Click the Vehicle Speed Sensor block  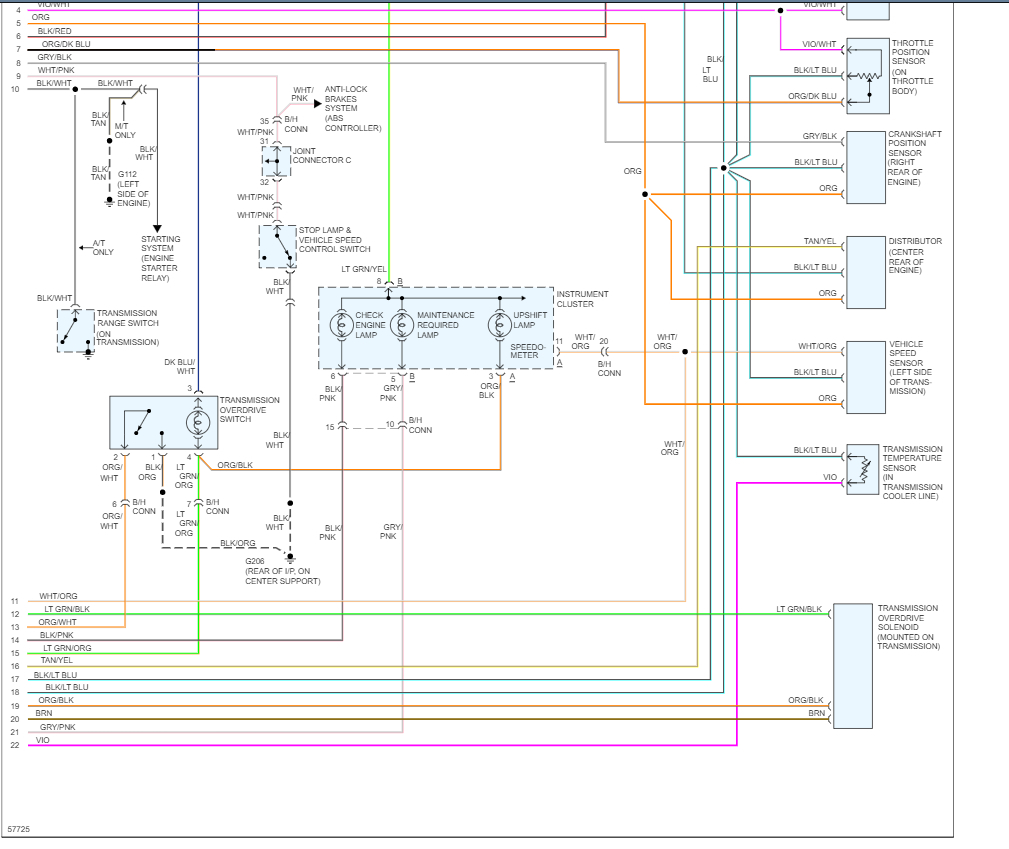coord(864,379)
